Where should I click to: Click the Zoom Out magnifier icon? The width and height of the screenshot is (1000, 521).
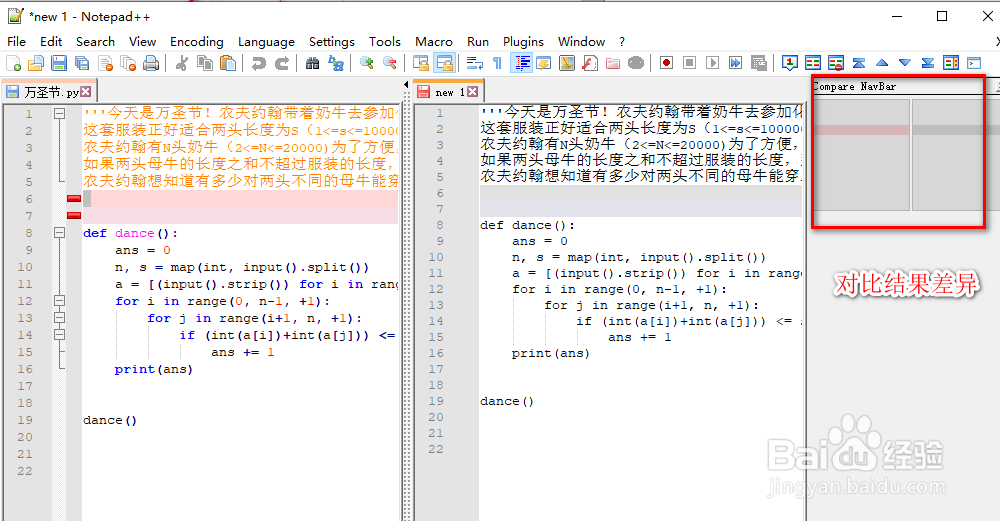pyautogui.click(x=390, y=62)
